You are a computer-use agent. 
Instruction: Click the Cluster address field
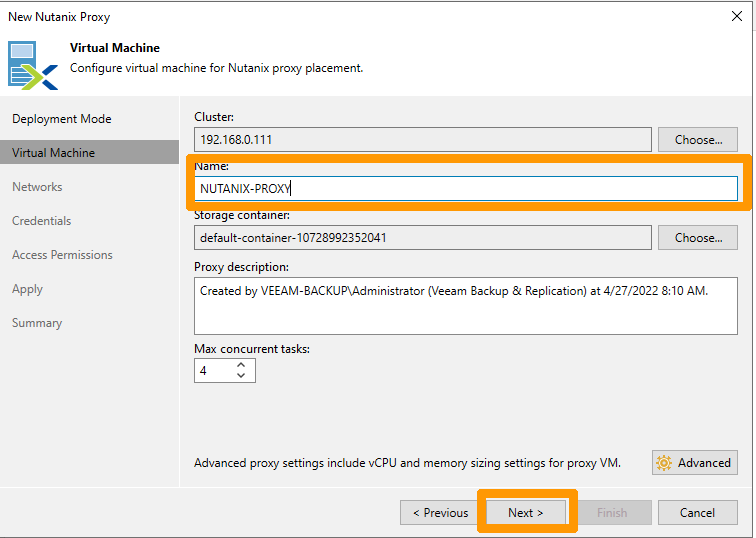tap(423, 140)
